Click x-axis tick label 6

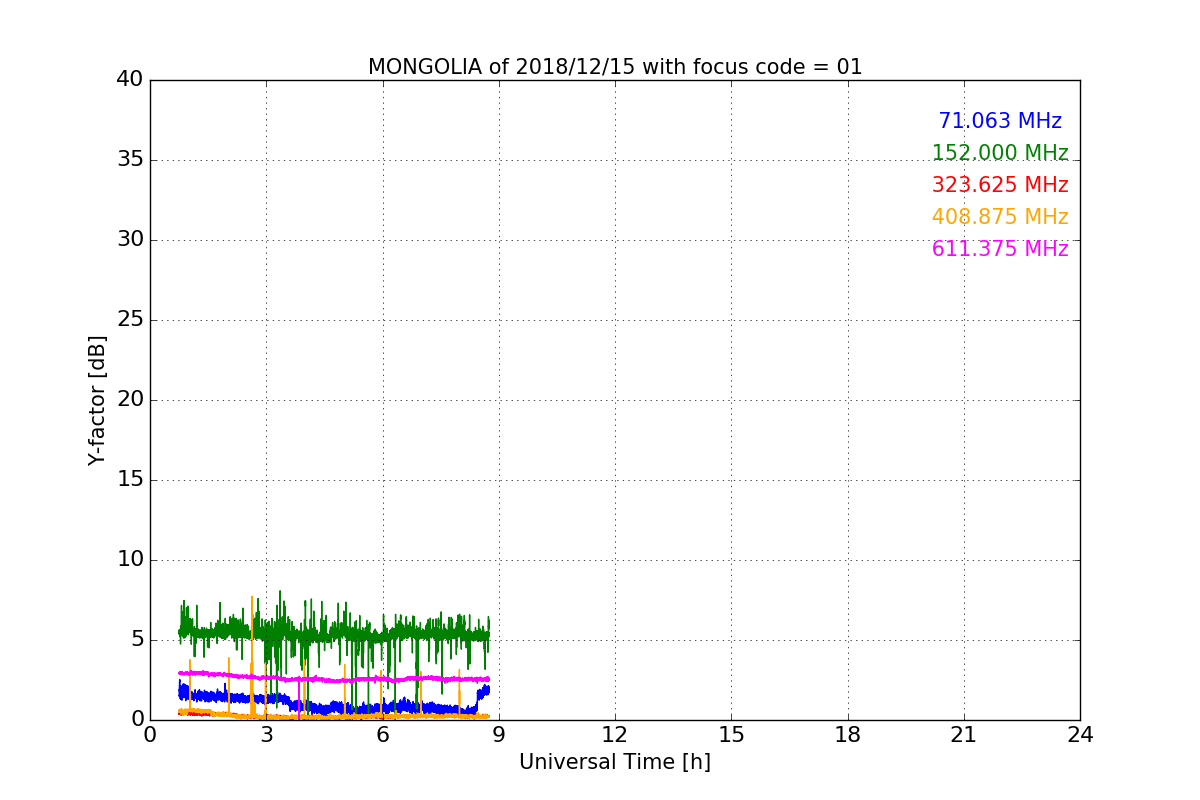[x=383, y=735]
